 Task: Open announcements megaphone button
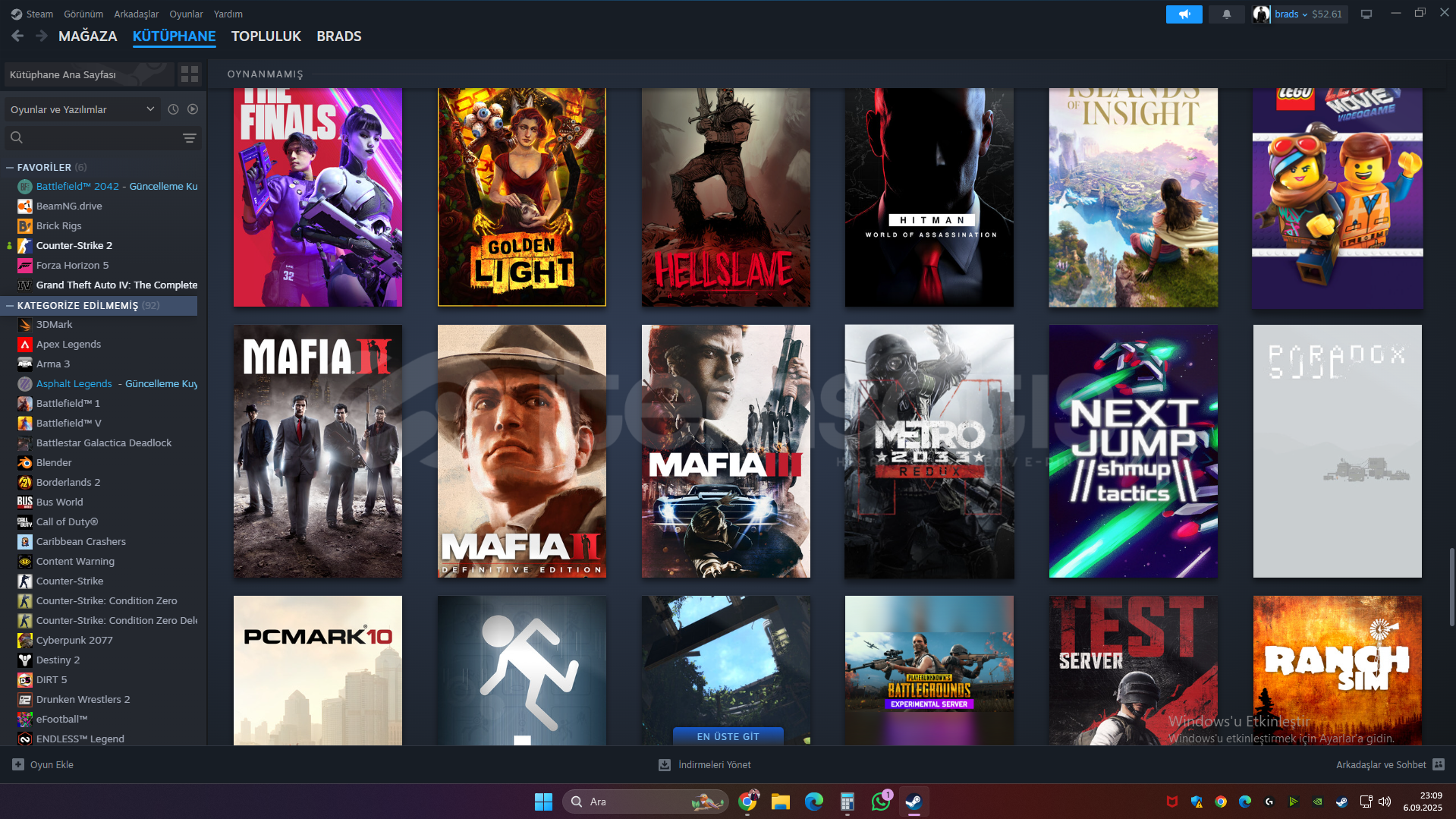pos(1184,14)
